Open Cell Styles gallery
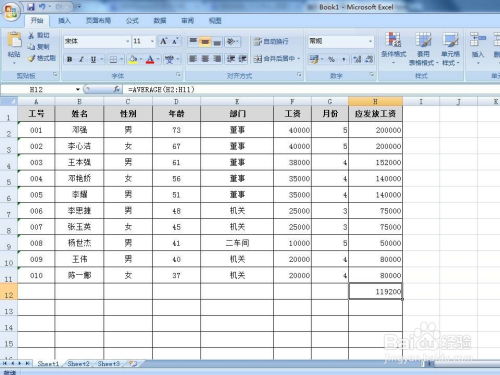Viewport: 500px width, 375px height. [450, 48]
